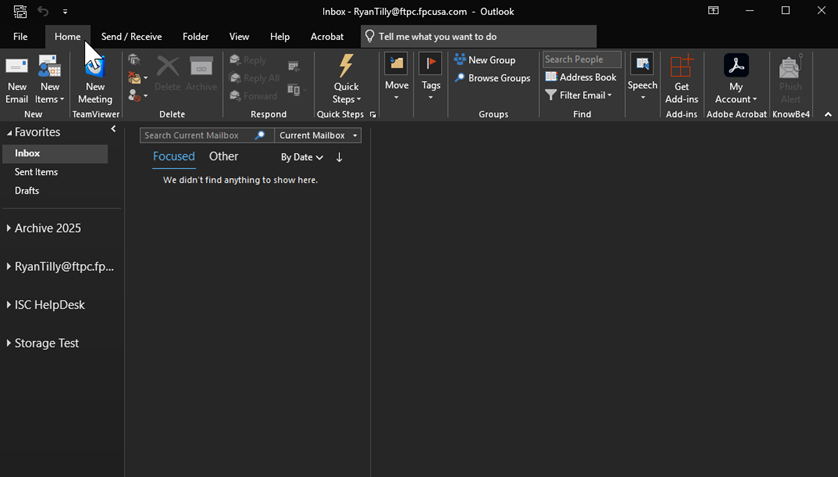
Task: Expand the Storage Test mailbox
Action: (x=9, y=343)
